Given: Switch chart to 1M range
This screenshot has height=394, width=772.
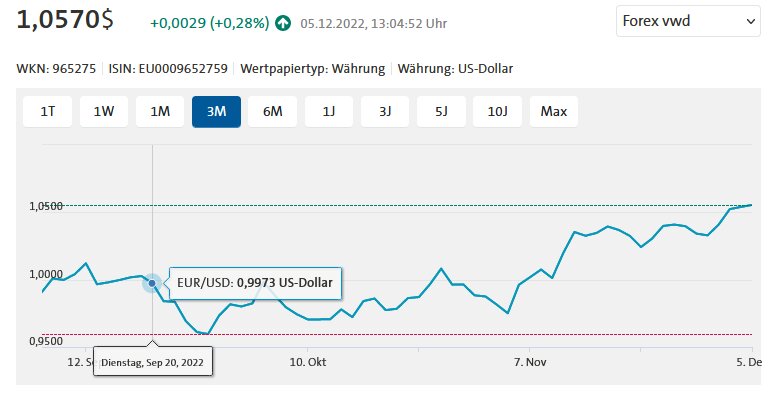Looking at the screenshot, I should coord(160,111).
